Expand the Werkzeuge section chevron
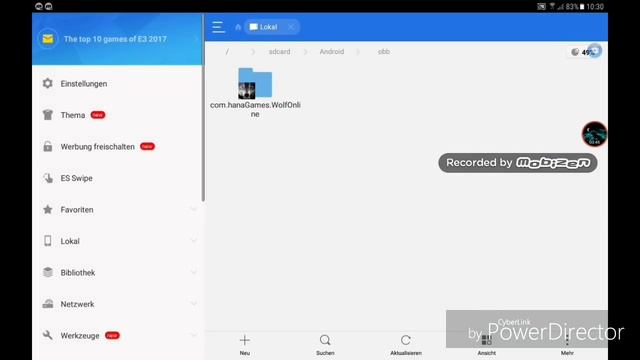Screen dimensions: 640x360 point(193,336)
